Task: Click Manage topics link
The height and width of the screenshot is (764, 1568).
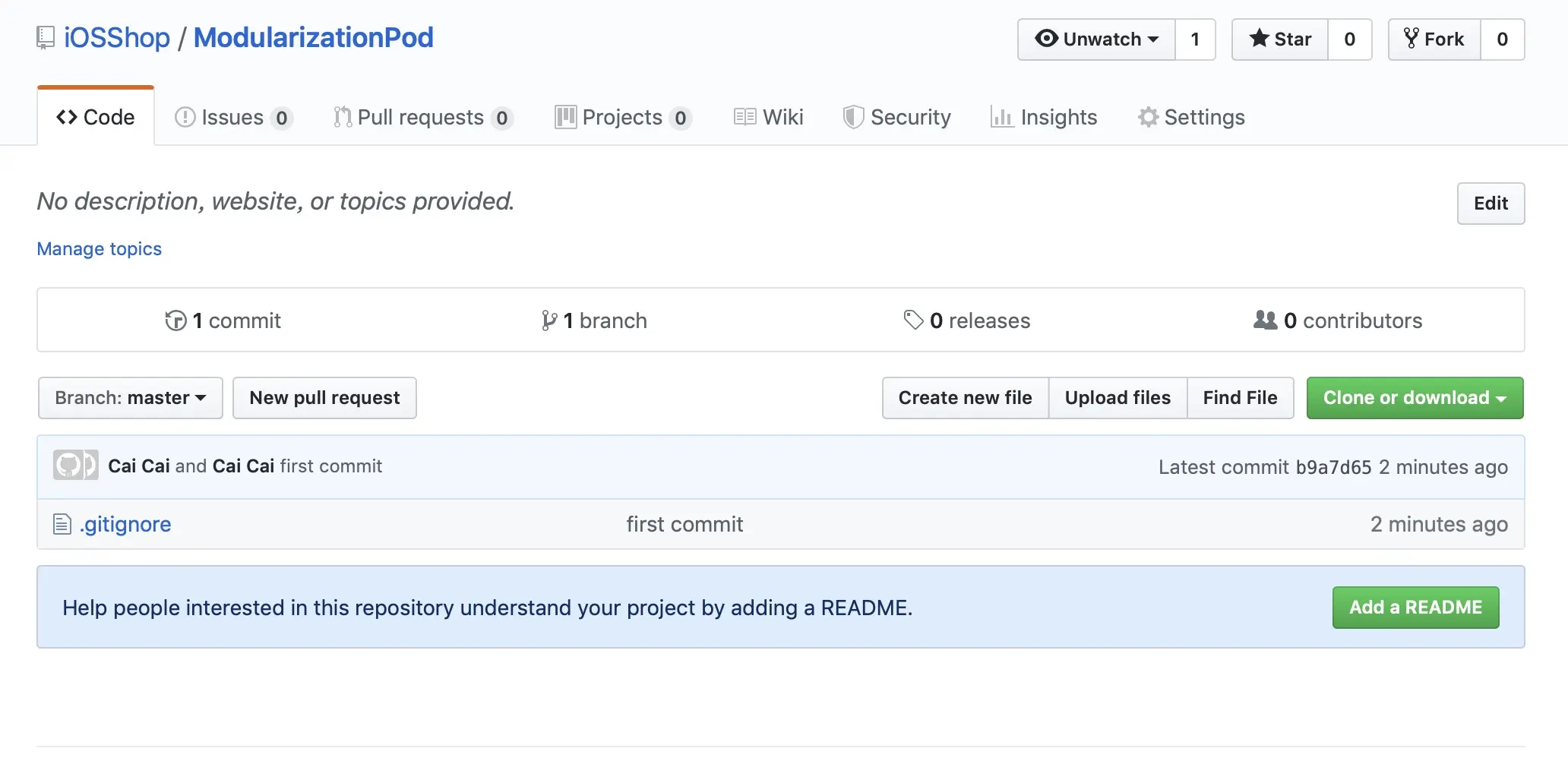Action: (100, 249)
